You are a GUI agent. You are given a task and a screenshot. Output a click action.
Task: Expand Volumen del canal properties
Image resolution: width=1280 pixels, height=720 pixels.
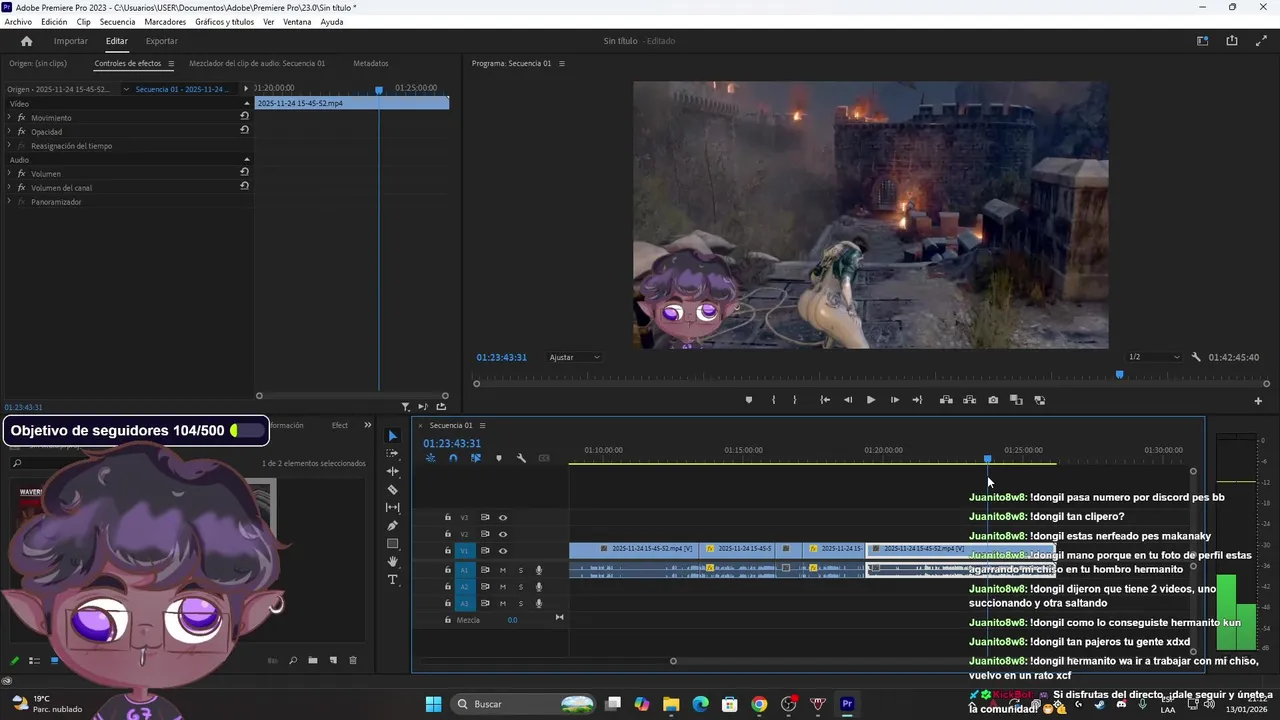(x=9, y=187)
